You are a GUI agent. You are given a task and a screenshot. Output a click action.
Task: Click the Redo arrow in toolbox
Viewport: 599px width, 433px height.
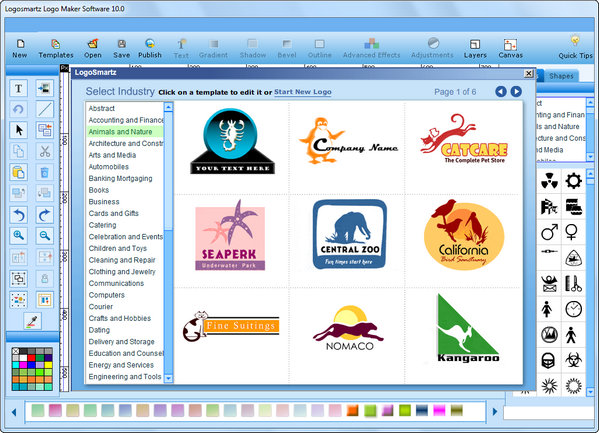(x=45, y=215)
